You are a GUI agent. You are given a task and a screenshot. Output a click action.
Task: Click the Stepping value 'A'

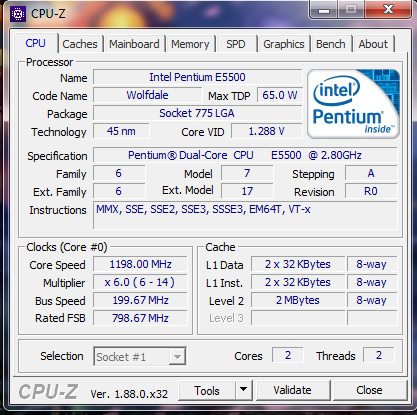pyautogui.click(x=371, y=173)
